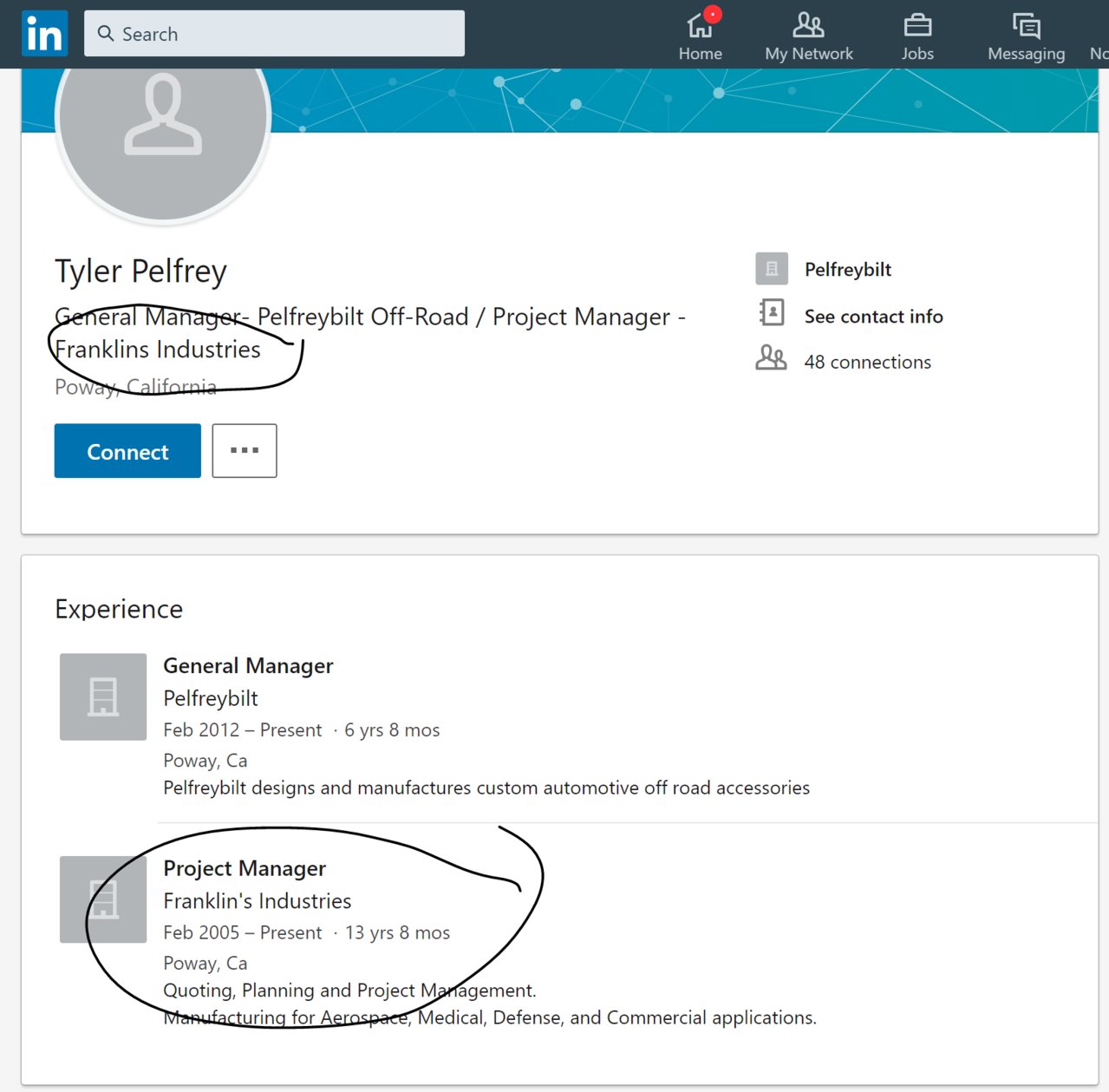
Task: View the 48 connections link
Action: coord(867,363)
